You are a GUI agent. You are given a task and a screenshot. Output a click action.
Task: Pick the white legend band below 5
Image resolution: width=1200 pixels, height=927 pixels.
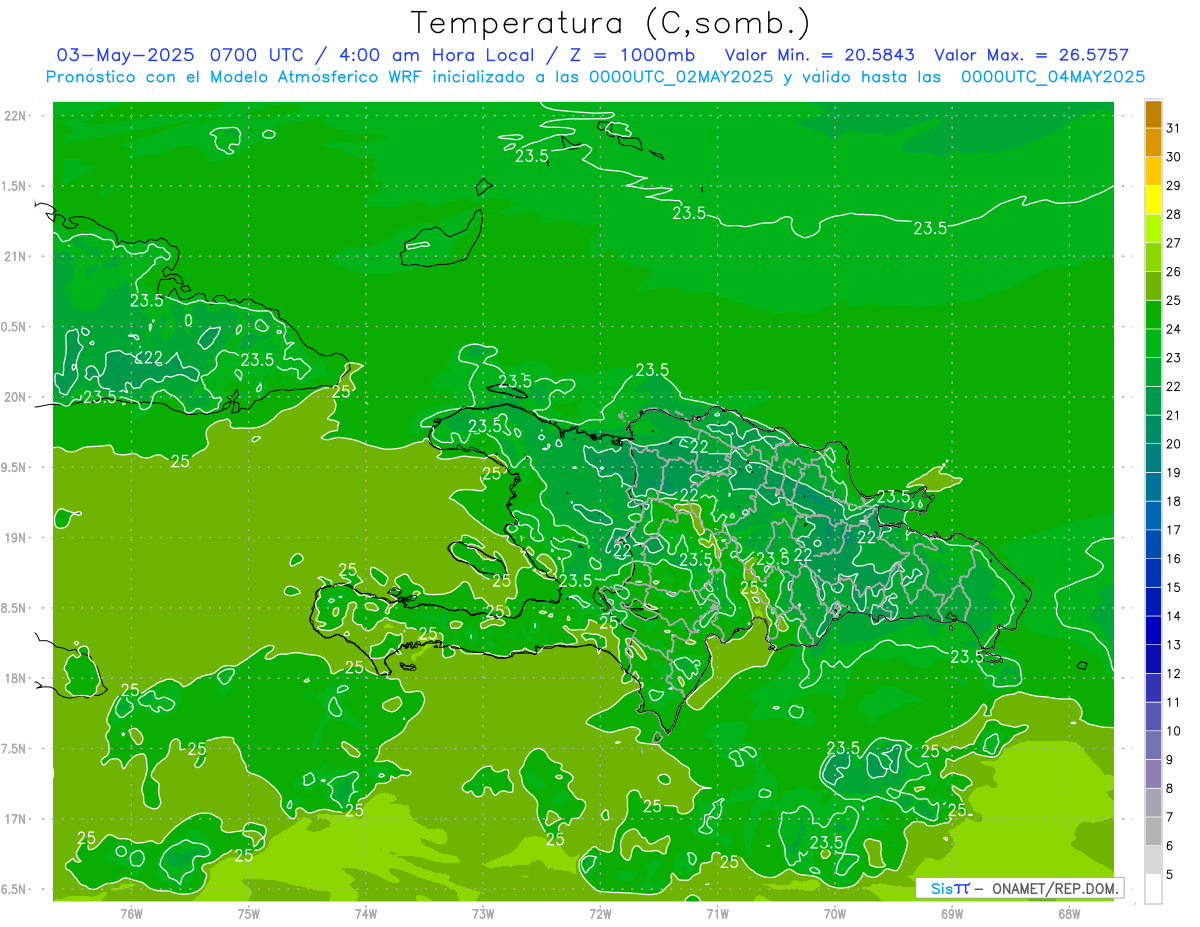click(x=1153, y=889)
